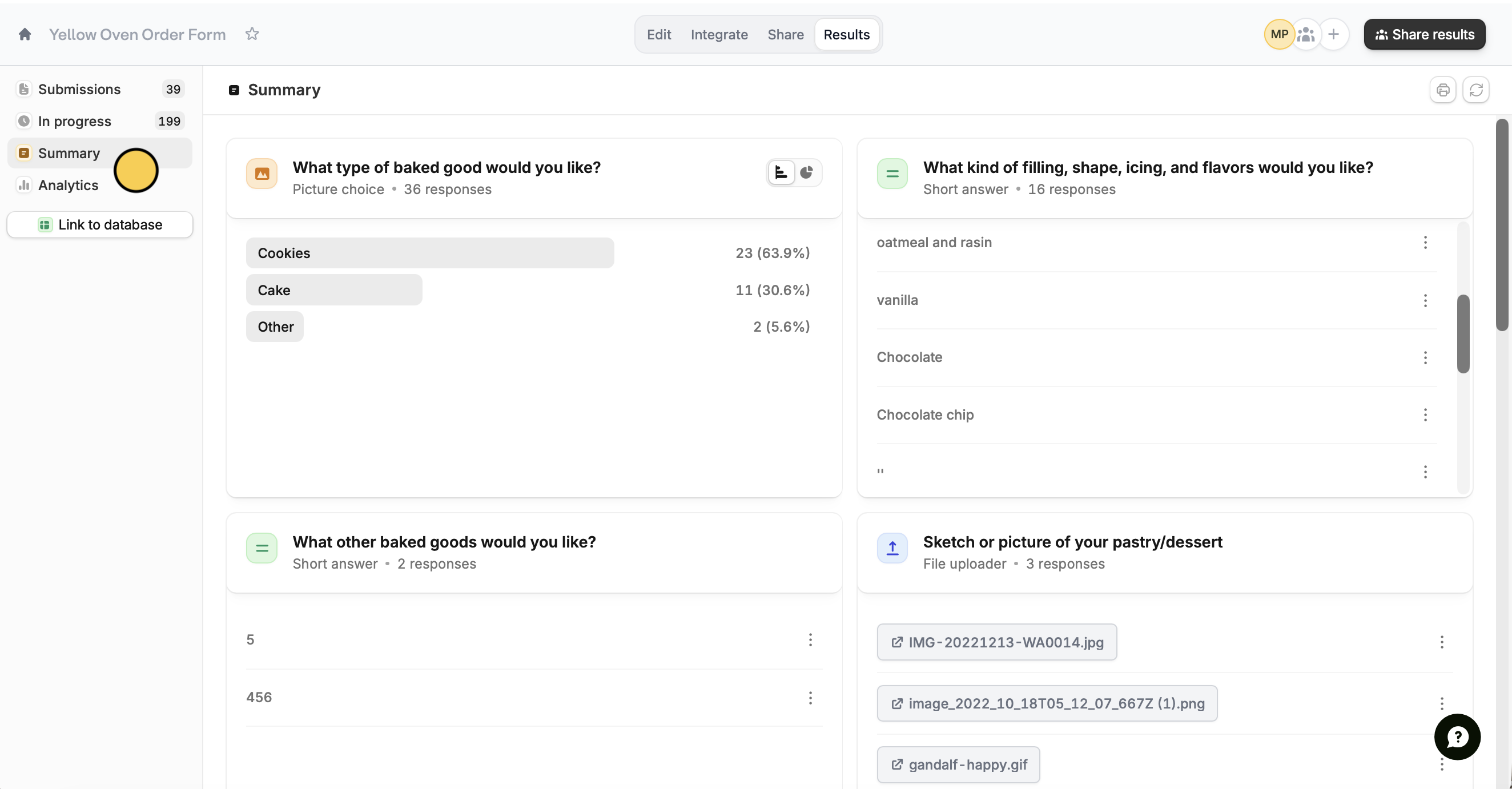Click Link to database button

coord(100,225)
